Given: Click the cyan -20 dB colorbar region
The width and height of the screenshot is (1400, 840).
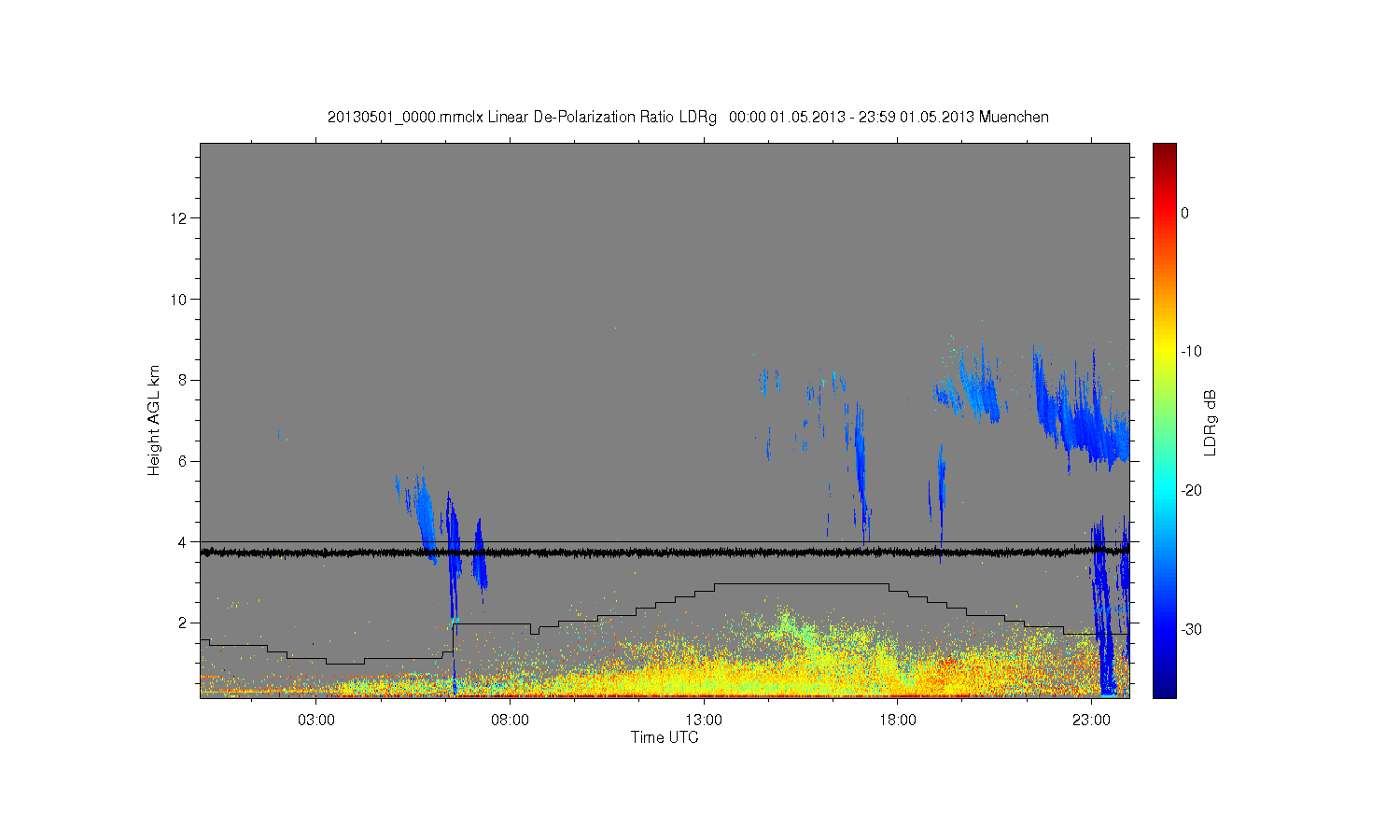Looking at the screenshot, I should [1164, 490].
